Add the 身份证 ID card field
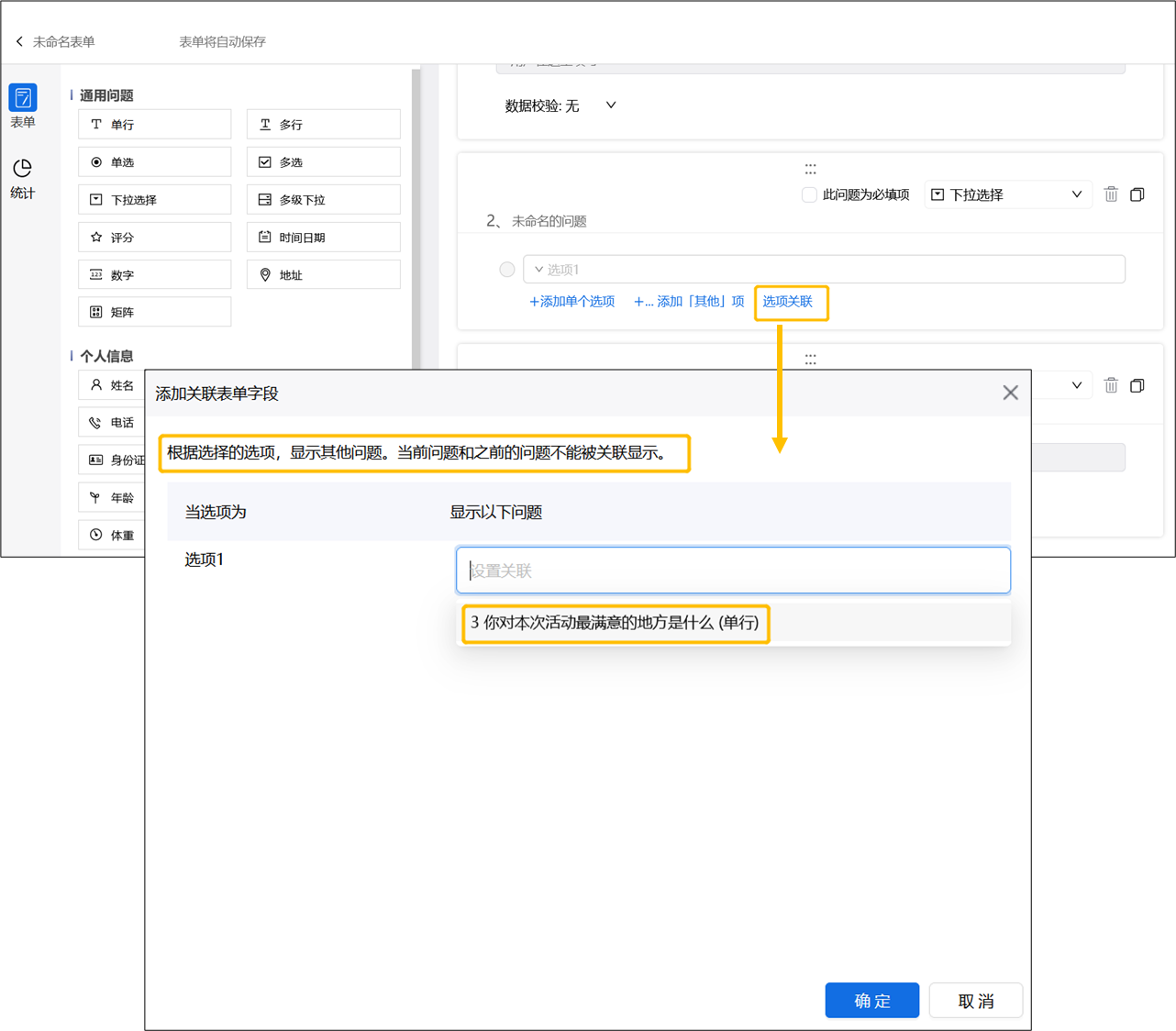The width and height of the screenshot is (1176, 1031). [x=112, y=460]
